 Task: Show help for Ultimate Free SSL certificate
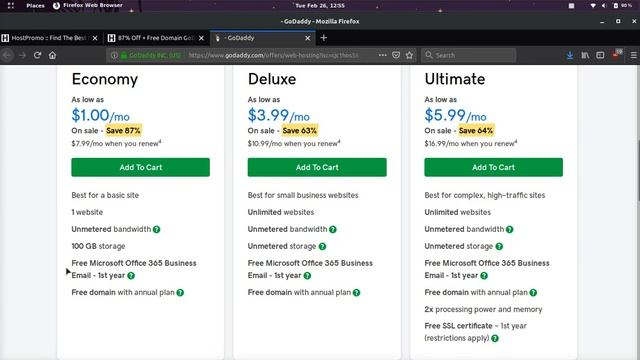[x=495, y=338]
